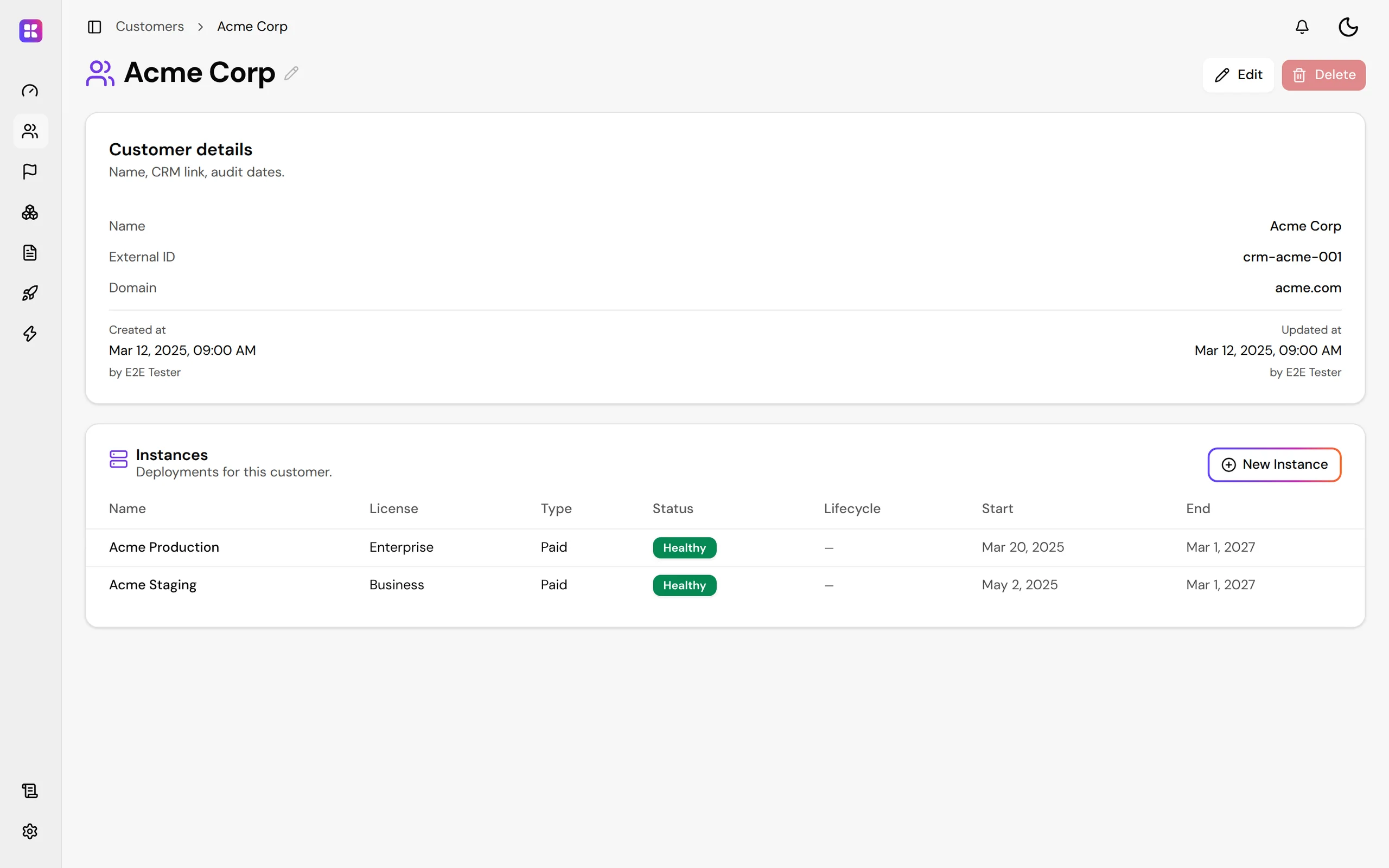Open settings gear in sidebar
1389x868 pixels.
[30, 831]
